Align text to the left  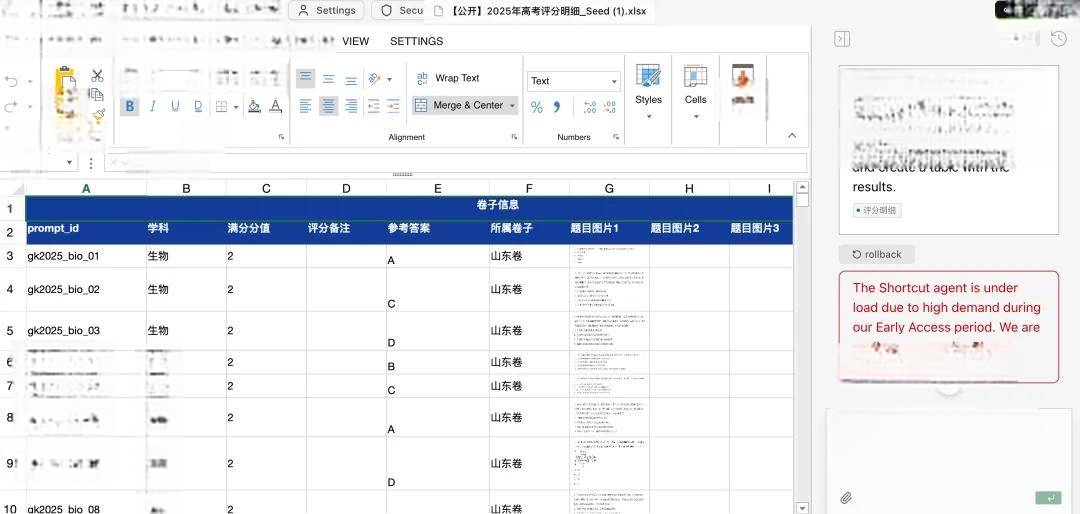pyautogui.click(x=306, y=106)
